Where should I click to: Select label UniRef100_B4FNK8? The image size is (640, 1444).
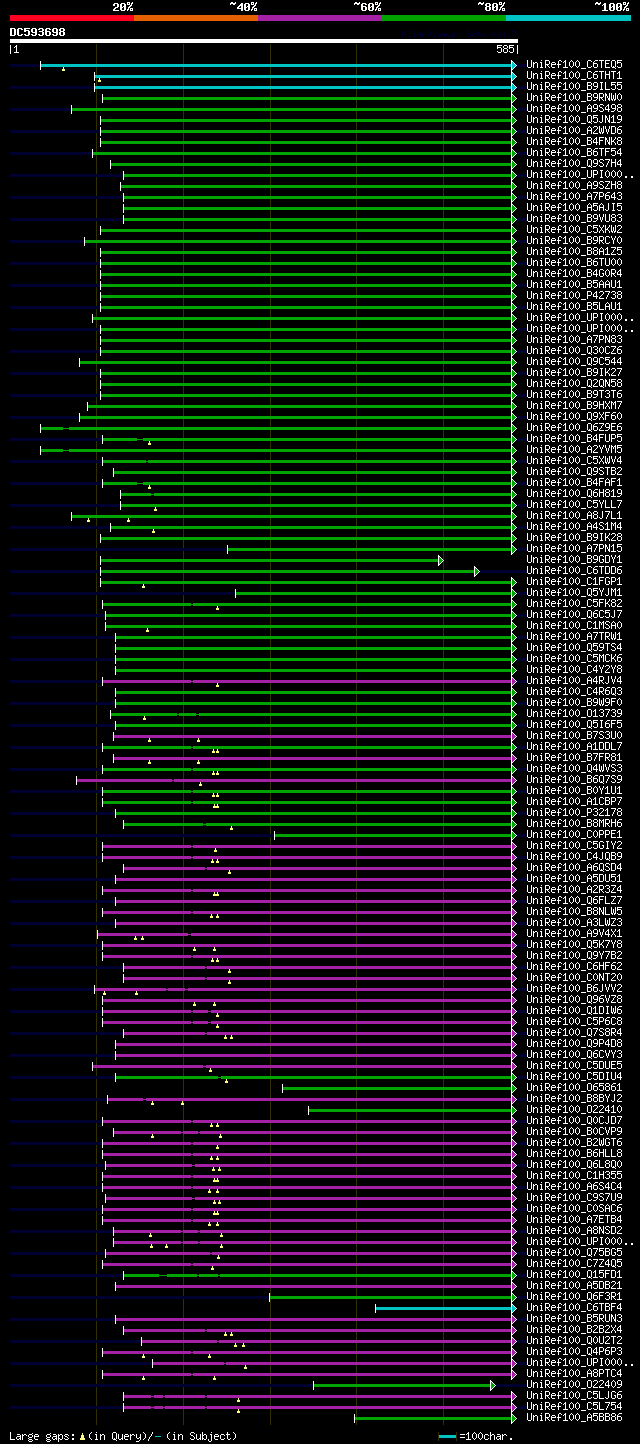click(574, 141)
